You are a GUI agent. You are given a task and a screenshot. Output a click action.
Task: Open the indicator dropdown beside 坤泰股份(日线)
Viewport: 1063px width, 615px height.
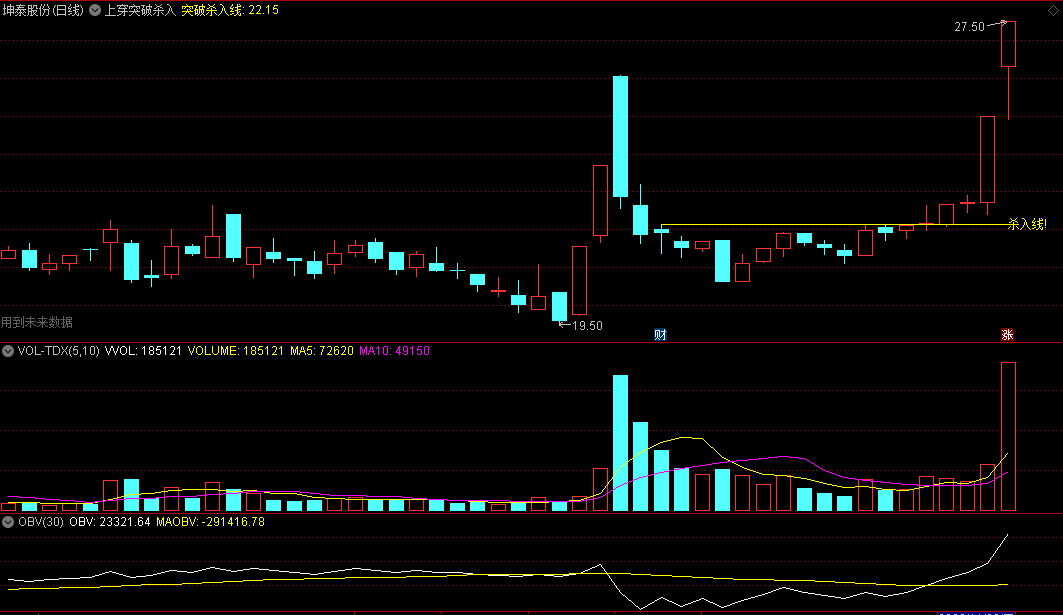tap(95, 10)
